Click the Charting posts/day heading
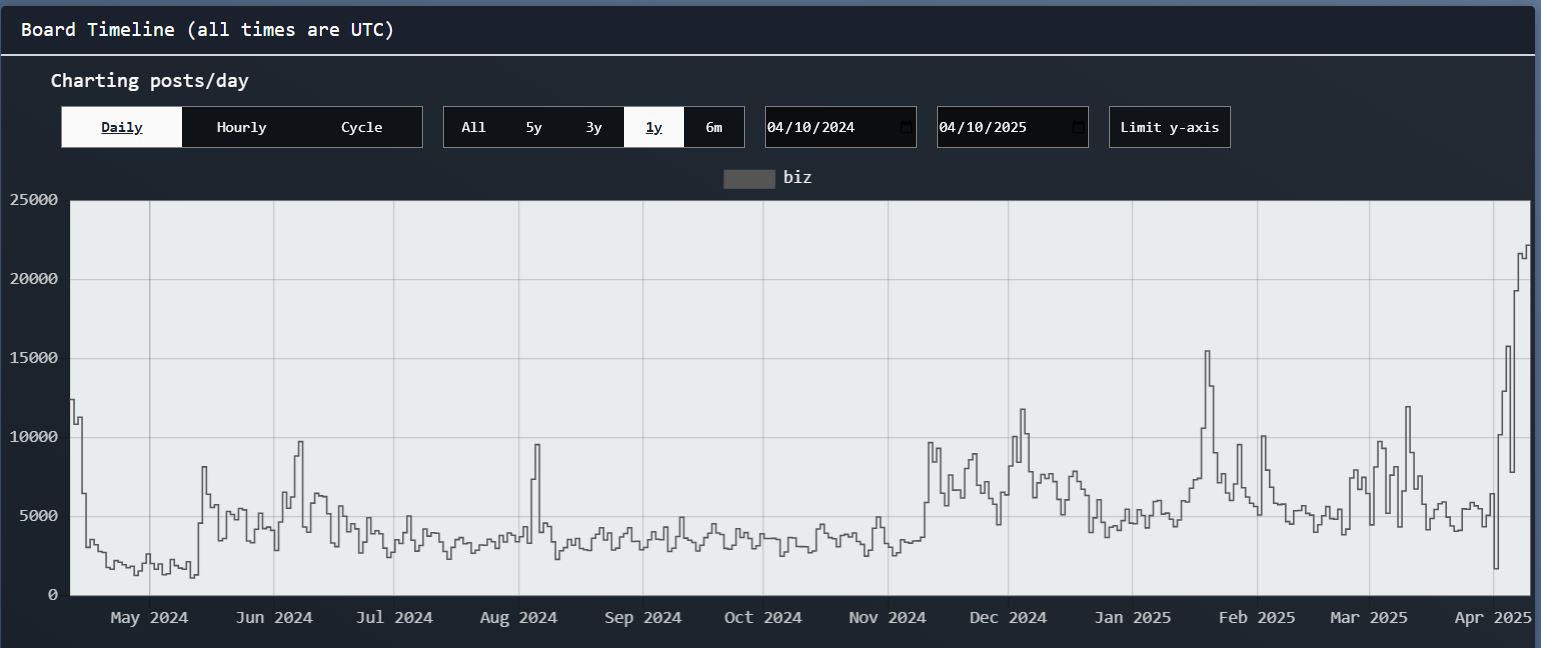The width and height of the screenshot is (1541, 648). point(150,81)
